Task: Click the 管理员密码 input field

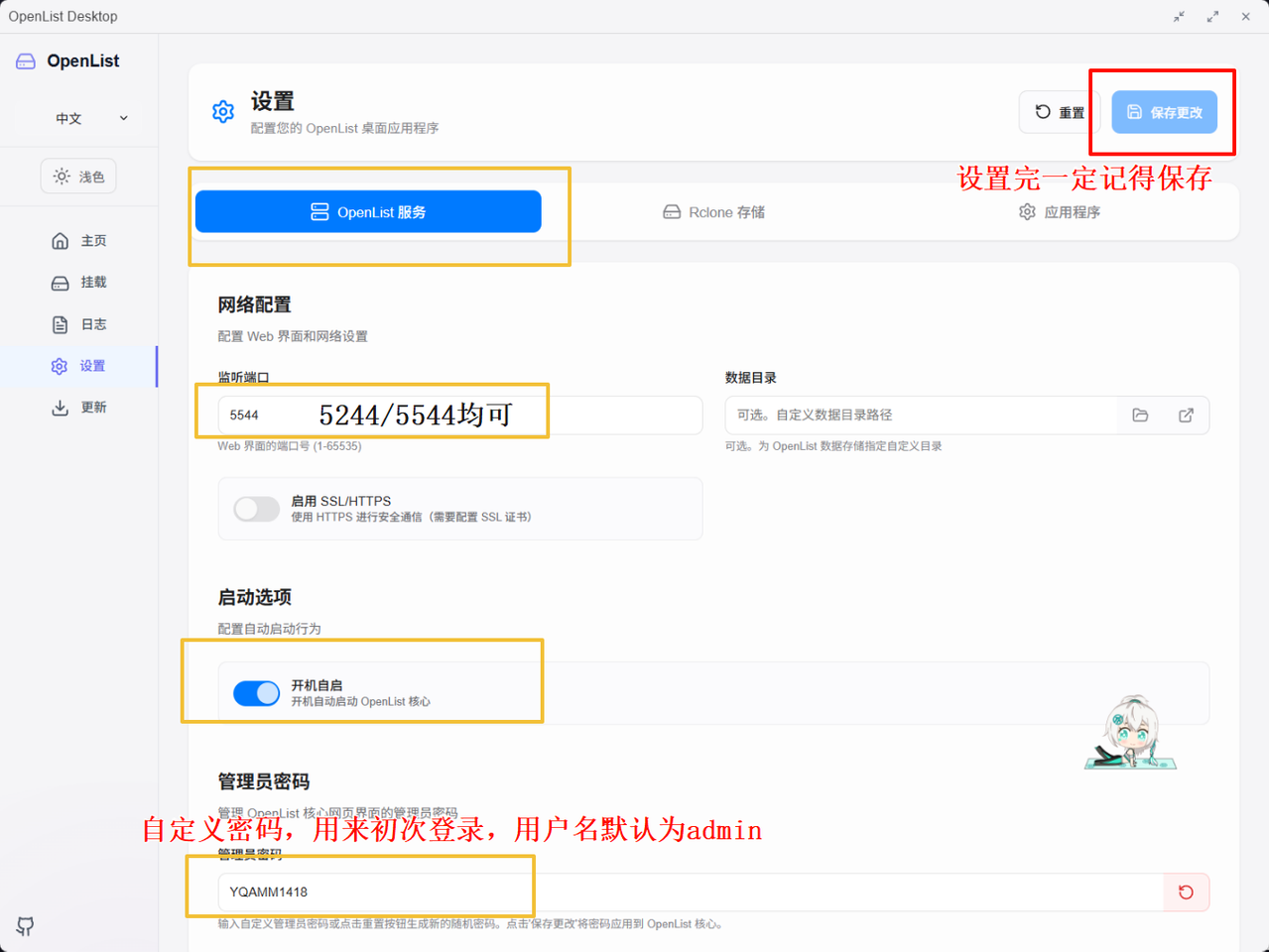Action: click(x=691, y=892)
